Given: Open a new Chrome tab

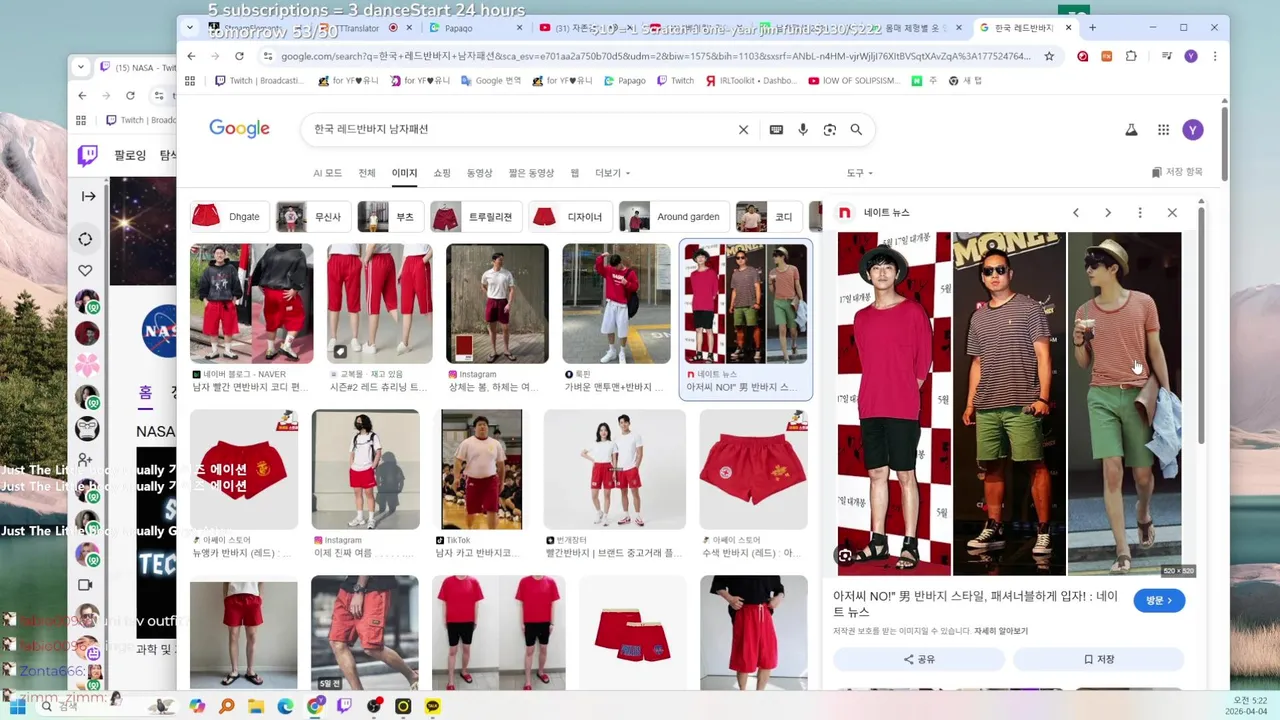Looking at the screenshot, I should (1092, 28).
